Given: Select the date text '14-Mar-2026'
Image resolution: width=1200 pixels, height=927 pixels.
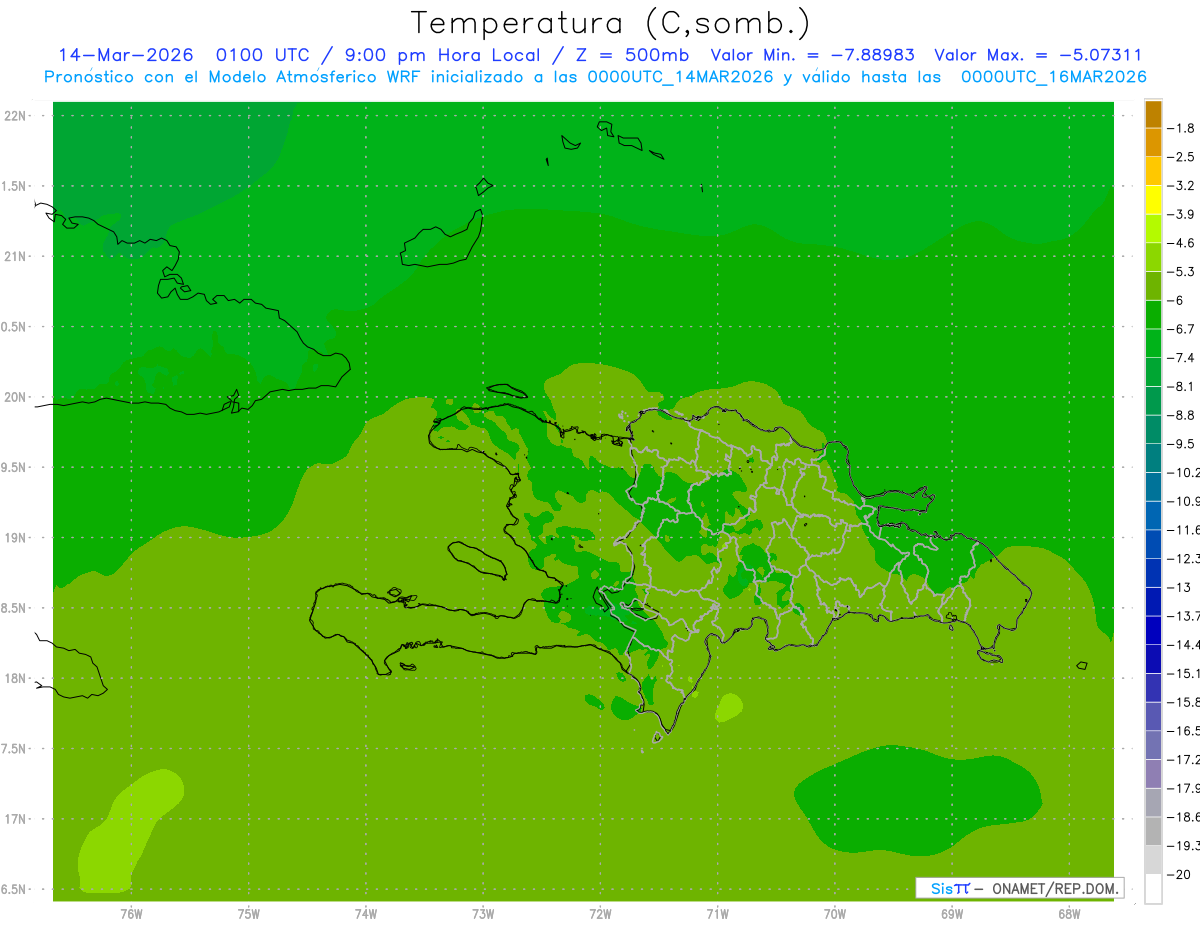Looking at the screenshot, I should pyautogui.click(x=125, y=55).
